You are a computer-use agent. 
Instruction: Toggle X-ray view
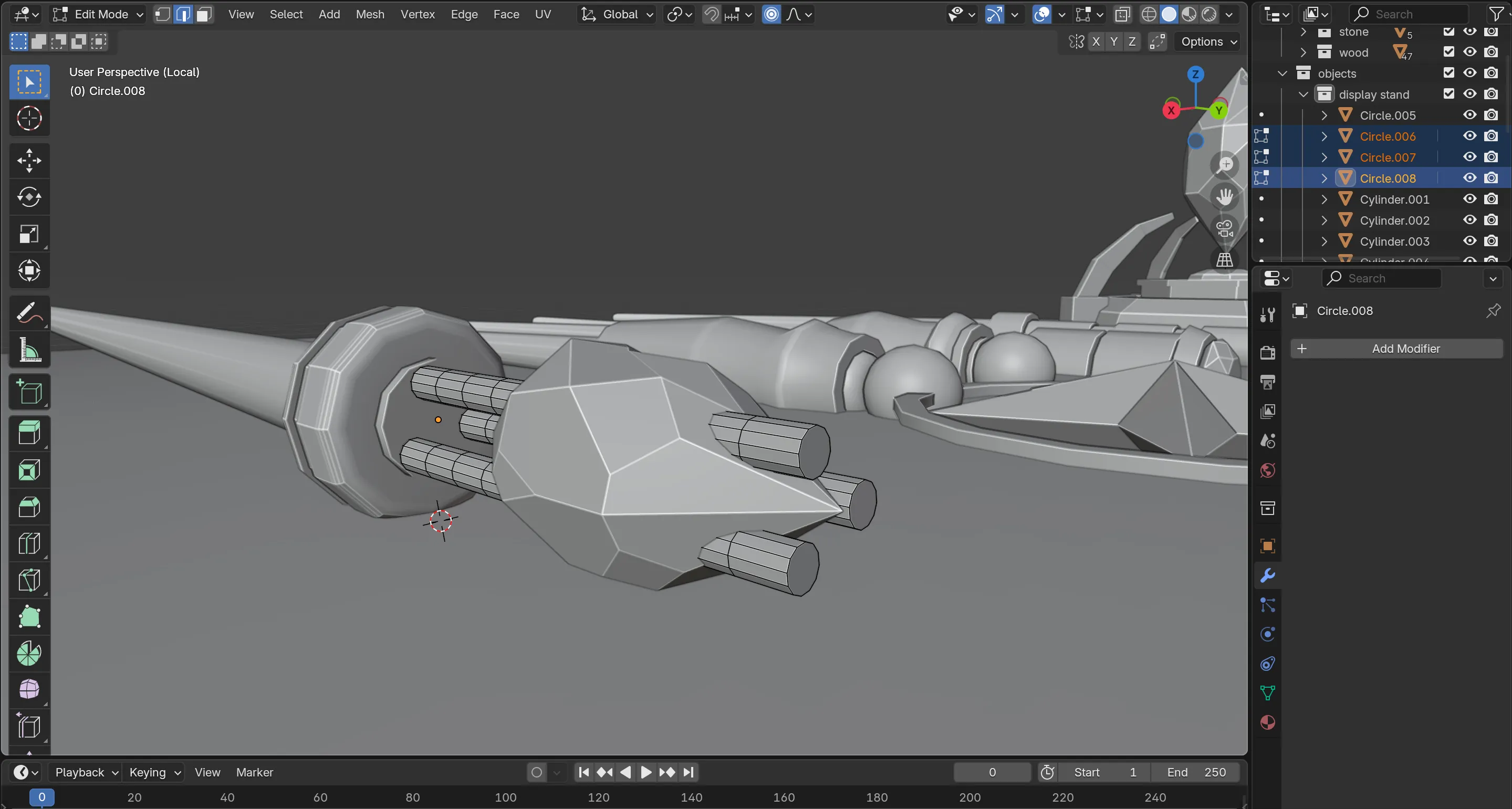point(1122,14)
